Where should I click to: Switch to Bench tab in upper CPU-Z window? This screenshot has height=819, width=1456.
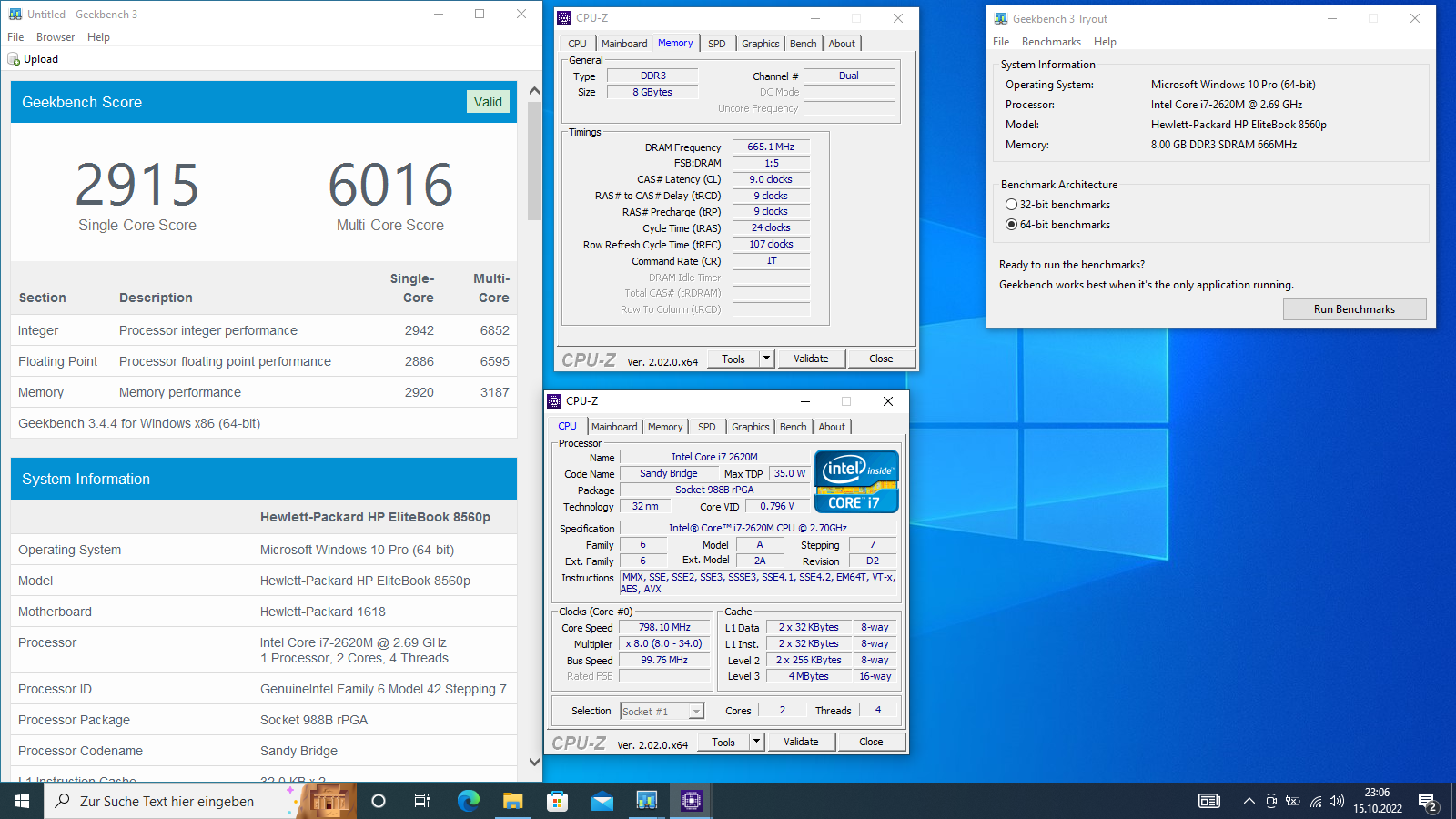804,44
